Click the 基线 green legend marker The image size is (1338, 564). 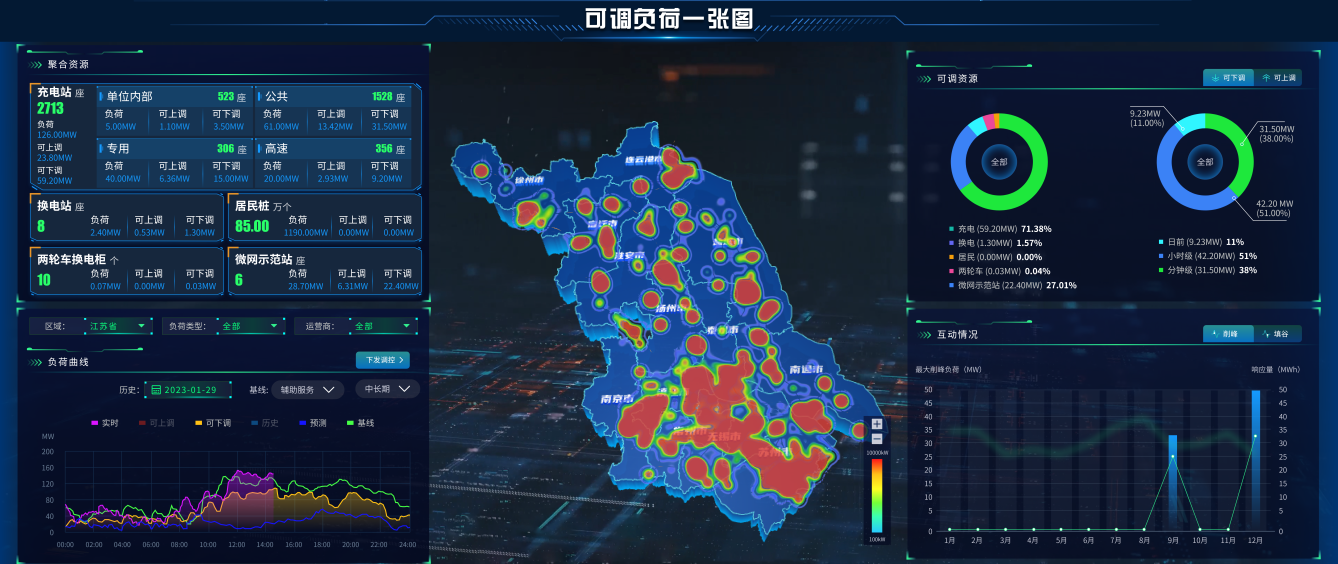(350, 423)
